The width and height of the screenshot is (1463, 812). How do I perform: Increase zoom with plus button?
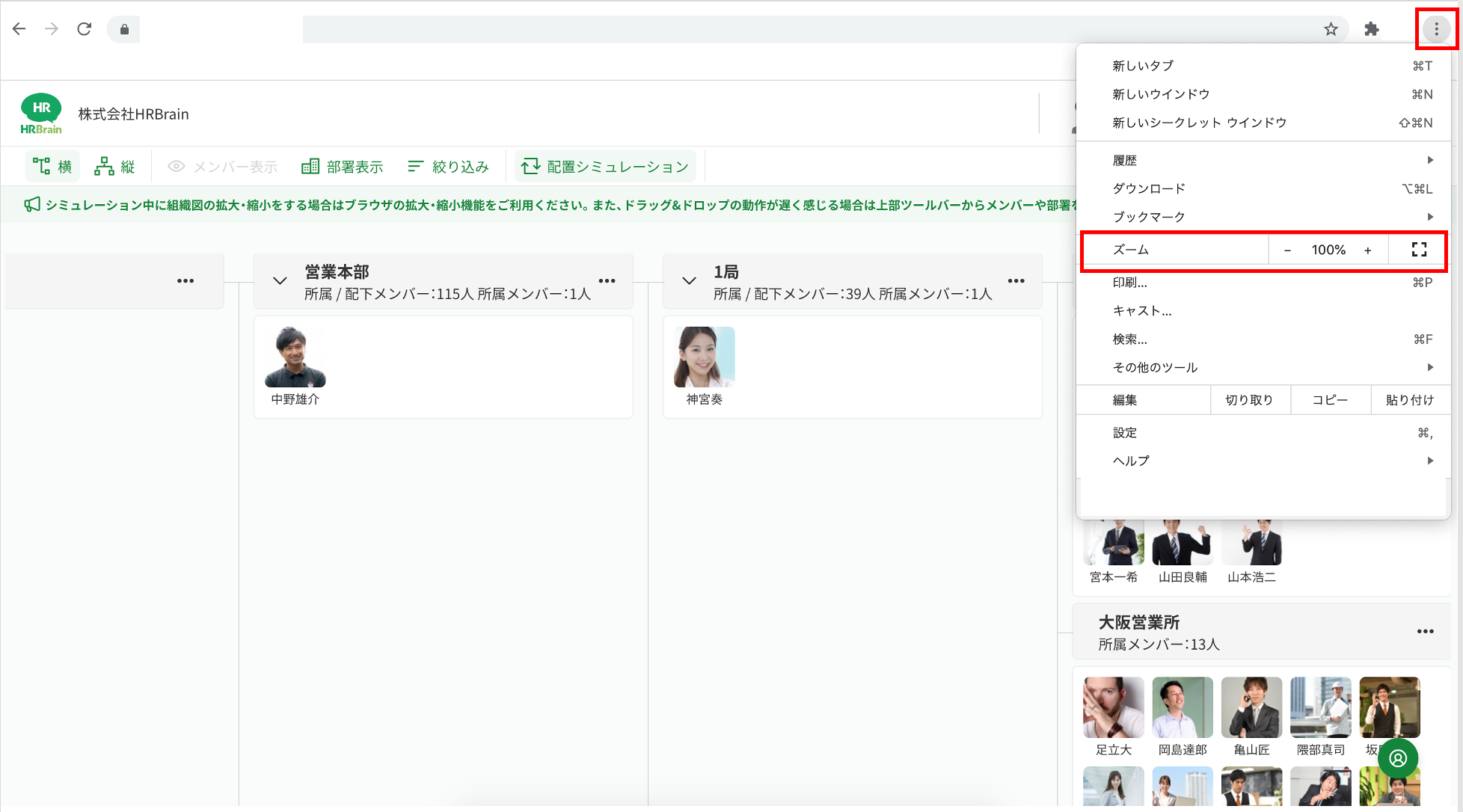[x=1368, y=250]
